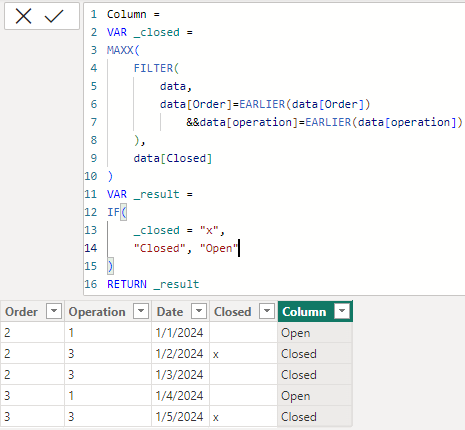Open the Closed column filter dropdown

click(267, 311)
